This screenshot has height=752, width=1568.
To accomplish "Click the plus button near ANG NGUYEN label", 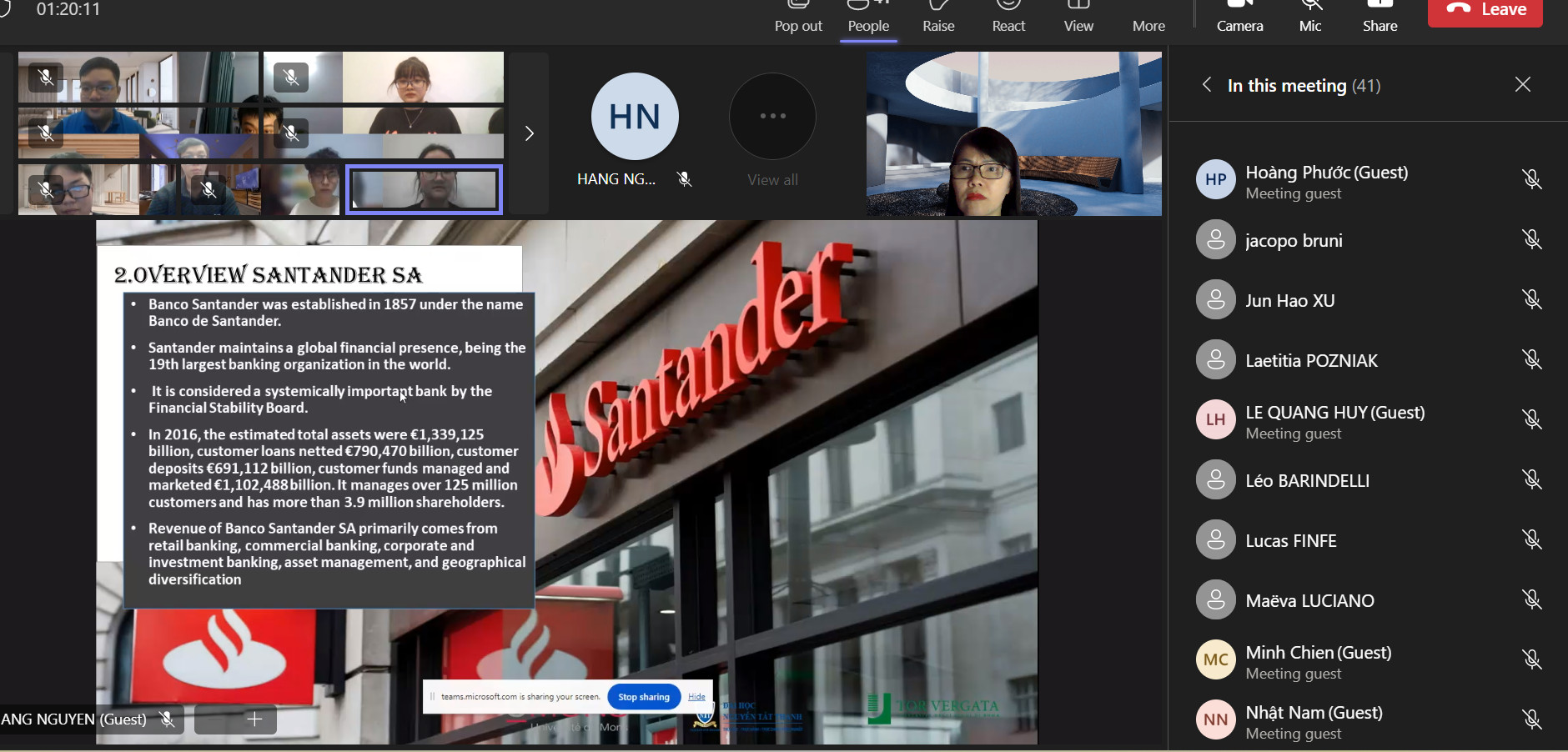I will (254, 719).
